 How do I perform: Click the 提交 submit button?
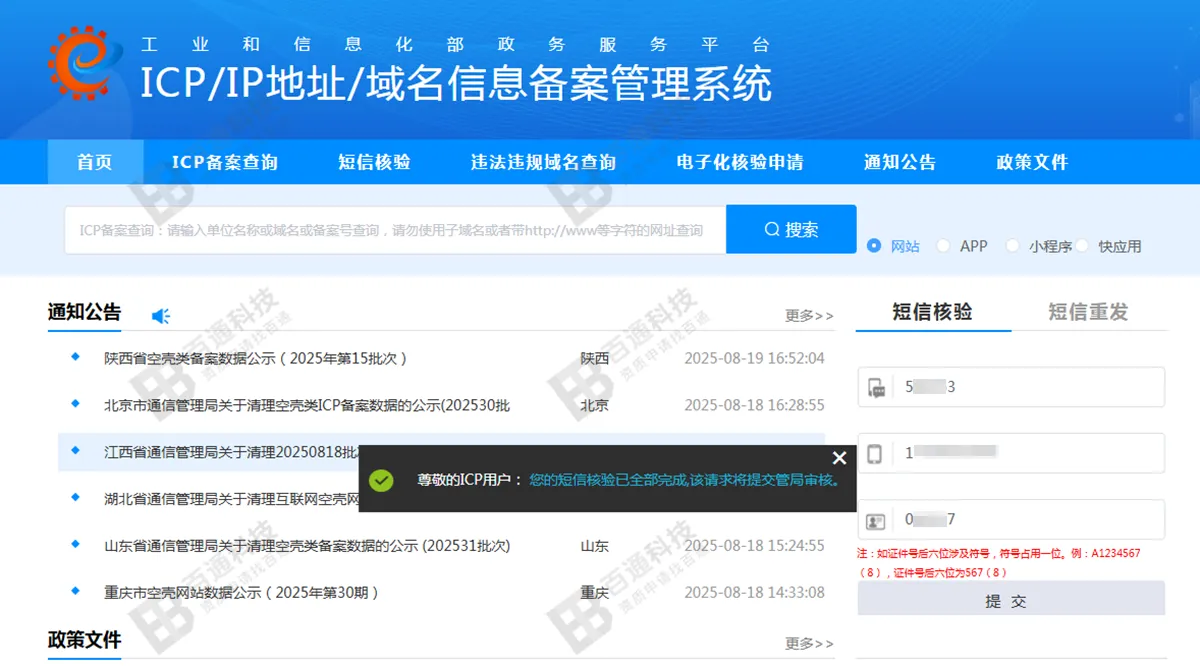coord(1011,600)
